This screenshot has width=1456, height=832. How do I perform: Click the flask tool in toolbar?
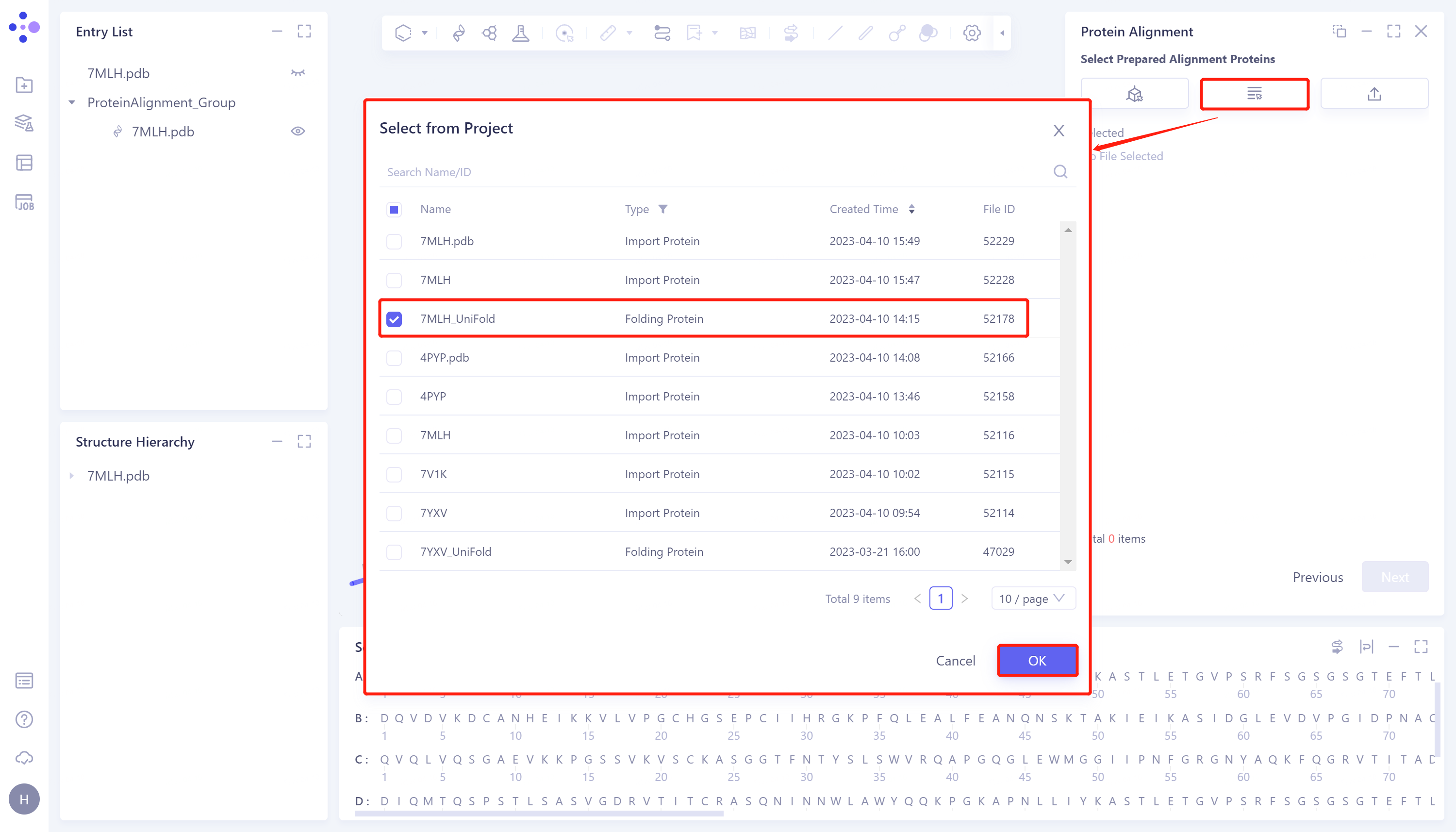(x=520, y=33)
